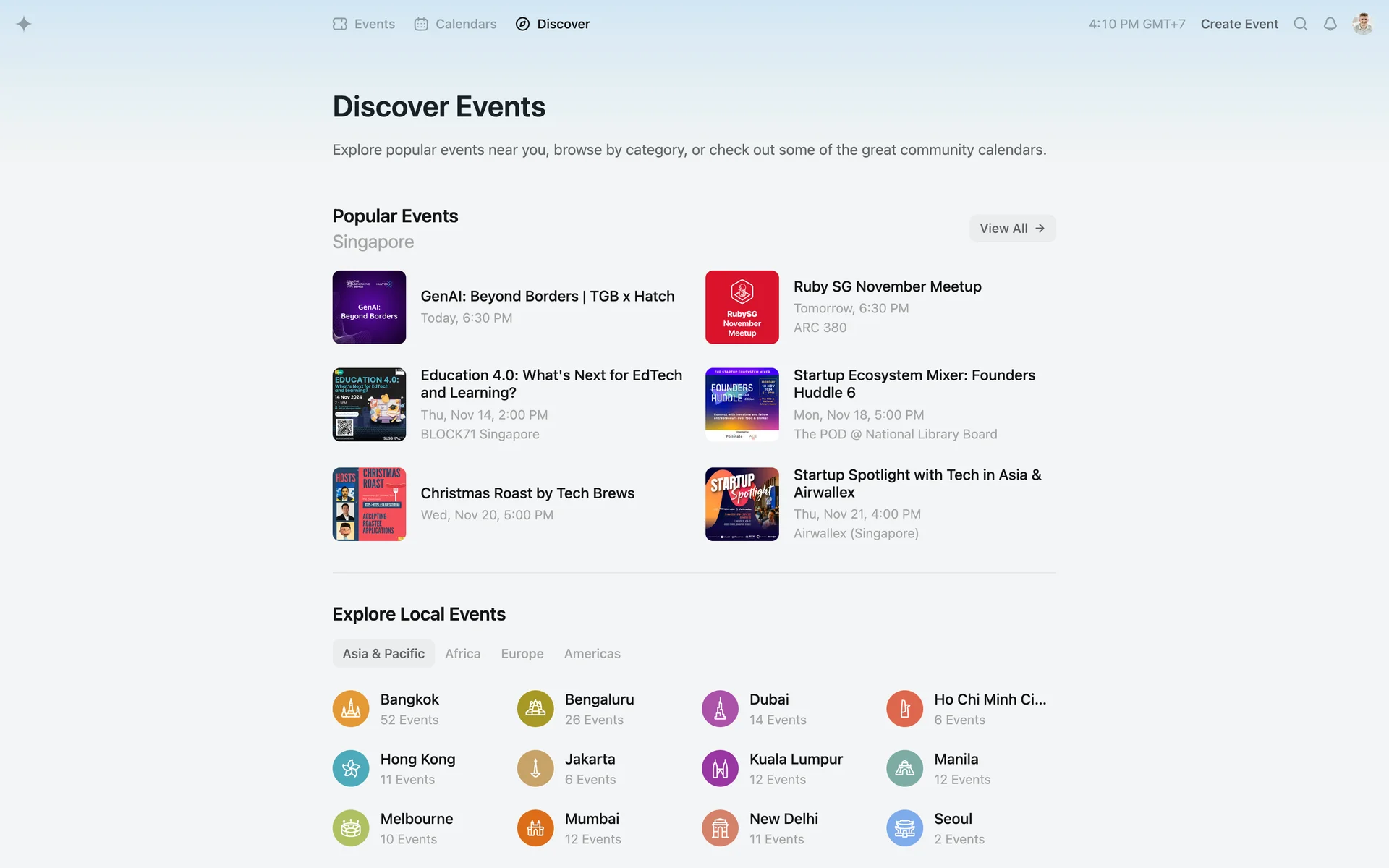1389x868 pixels.
Task: Click the View All button
Action: (1012, 229)
